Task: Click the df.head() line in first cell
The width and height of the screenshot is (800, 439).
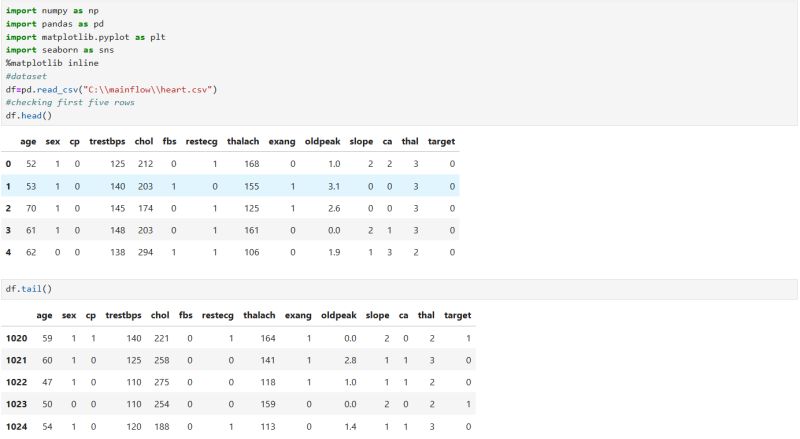Action: tap(29, 115)
